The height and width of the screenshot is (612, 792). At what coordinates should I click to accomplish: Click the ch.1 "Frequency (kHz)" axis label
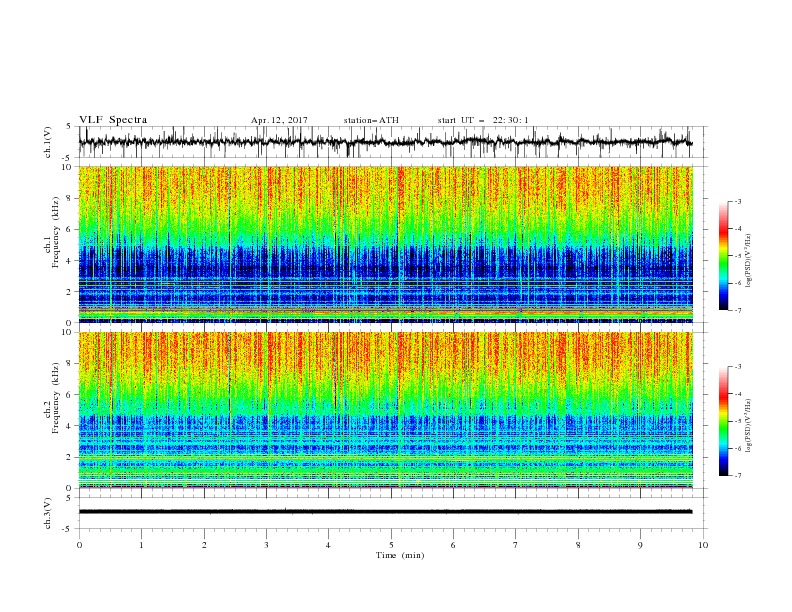[x=56, y=232]
